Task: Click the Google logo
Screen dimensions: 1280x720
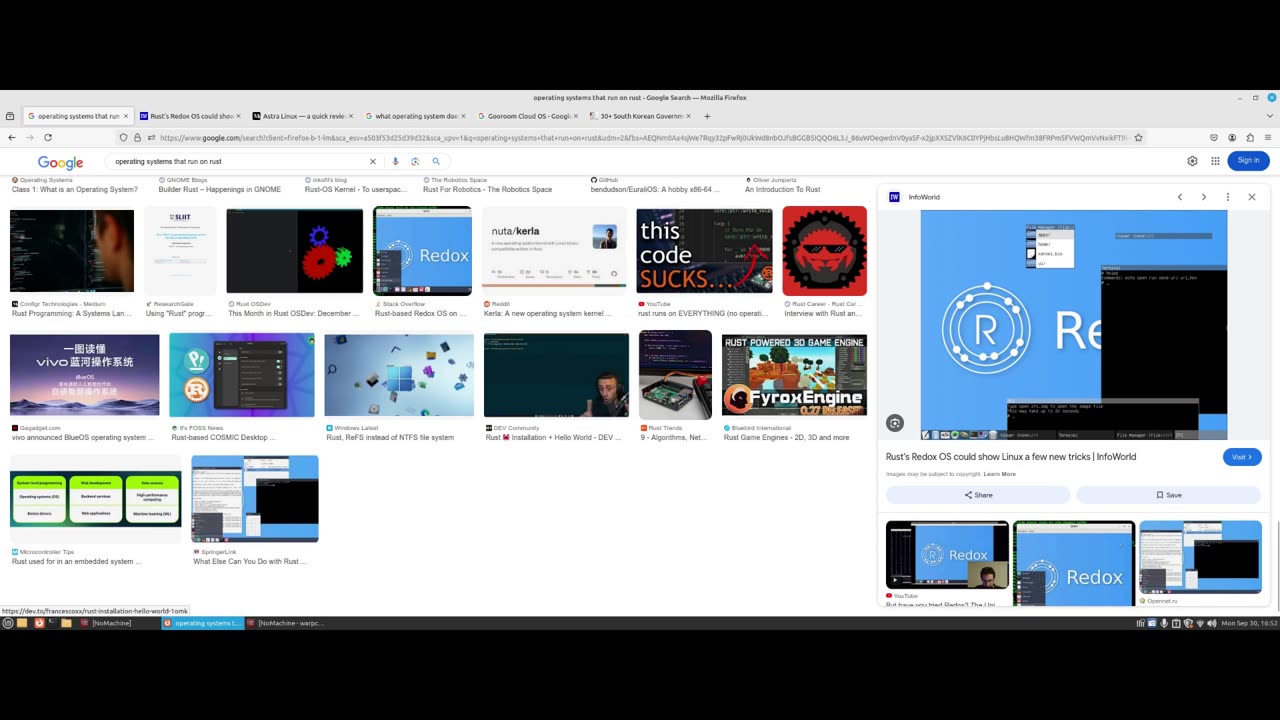Action: 60,162
